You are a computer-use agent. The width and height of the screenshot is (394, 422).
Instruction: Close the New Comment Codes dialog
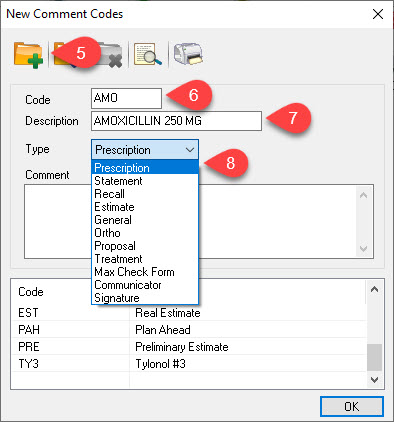click(x=378, y=14)
